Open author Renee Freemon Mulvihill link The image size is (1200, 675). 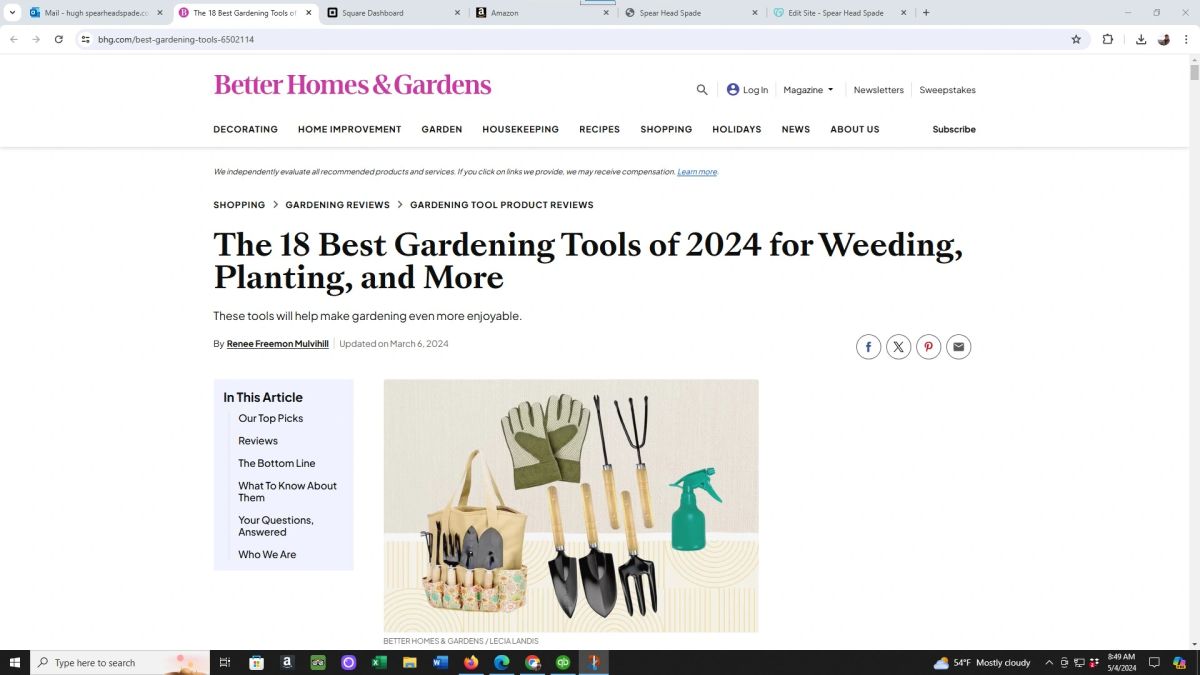278,344
